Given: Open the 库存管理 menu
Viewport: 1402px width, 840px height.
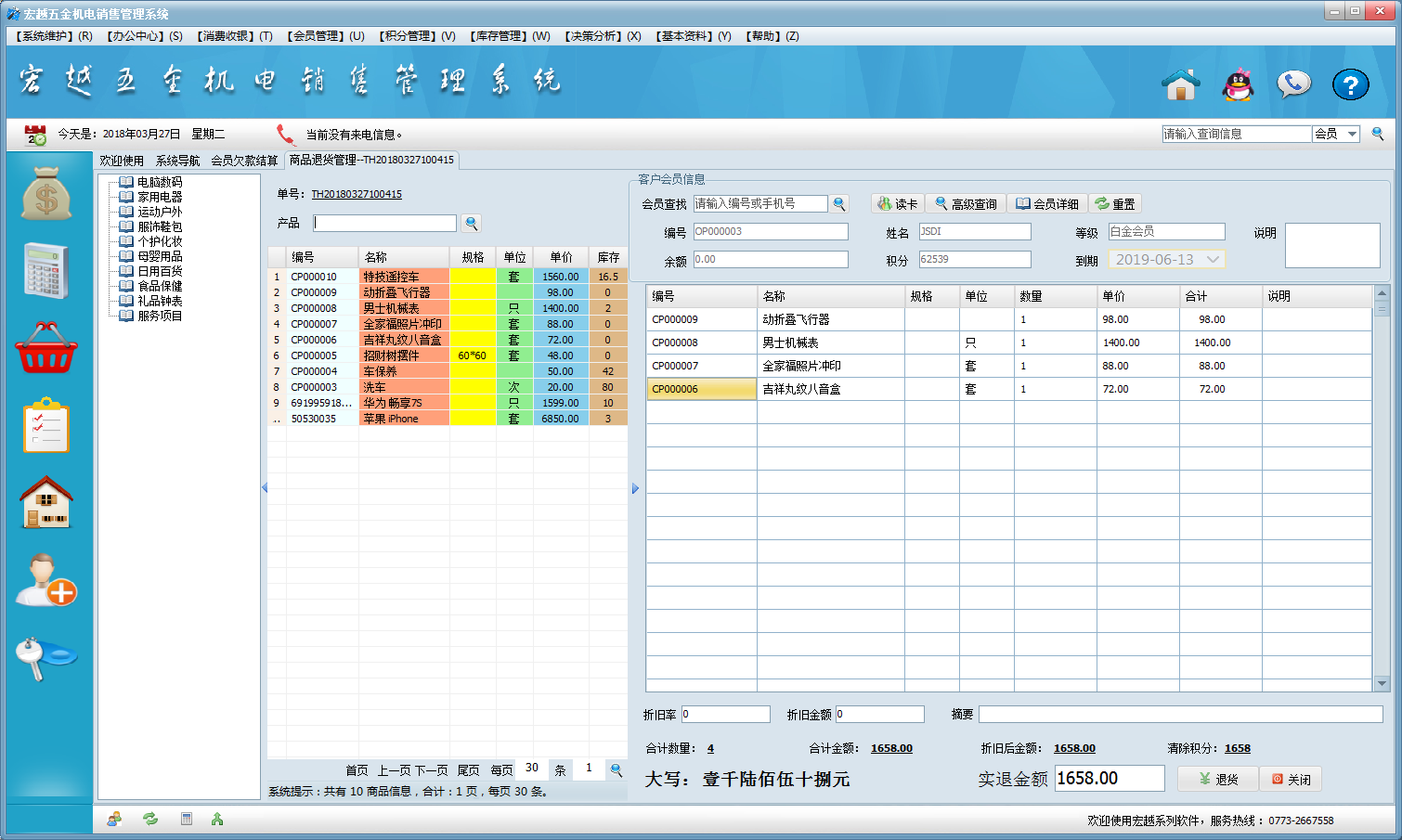Looking at the screenshot, I should tap(510, 36).
